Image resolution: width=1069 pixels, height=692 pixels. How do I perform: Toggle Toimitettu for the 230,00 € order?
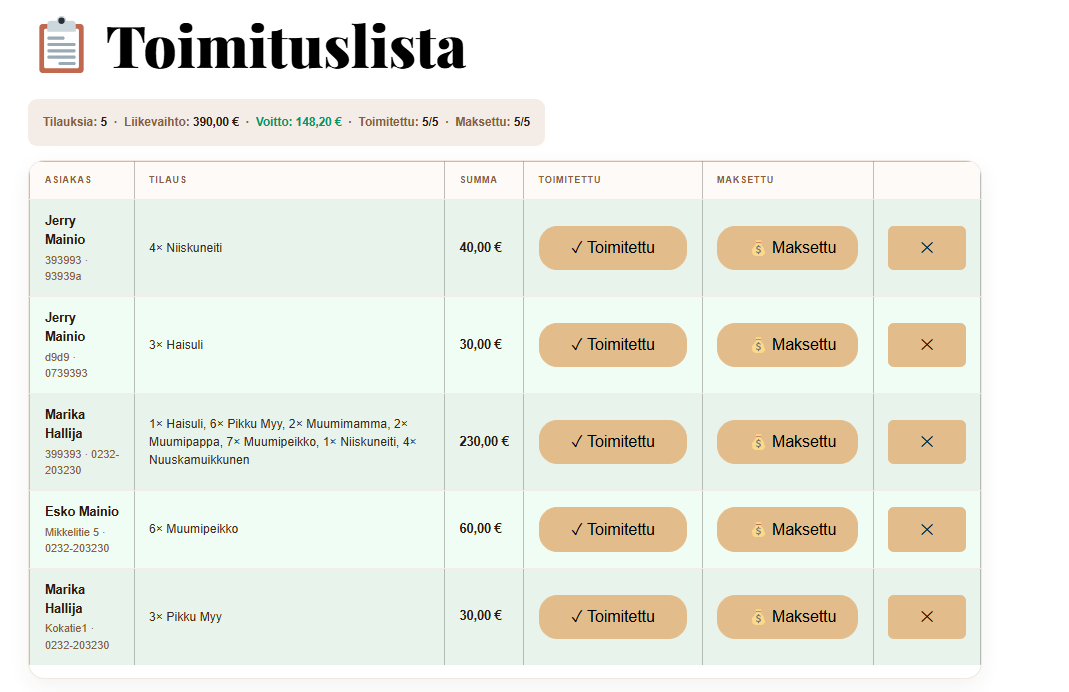point(613,442)
